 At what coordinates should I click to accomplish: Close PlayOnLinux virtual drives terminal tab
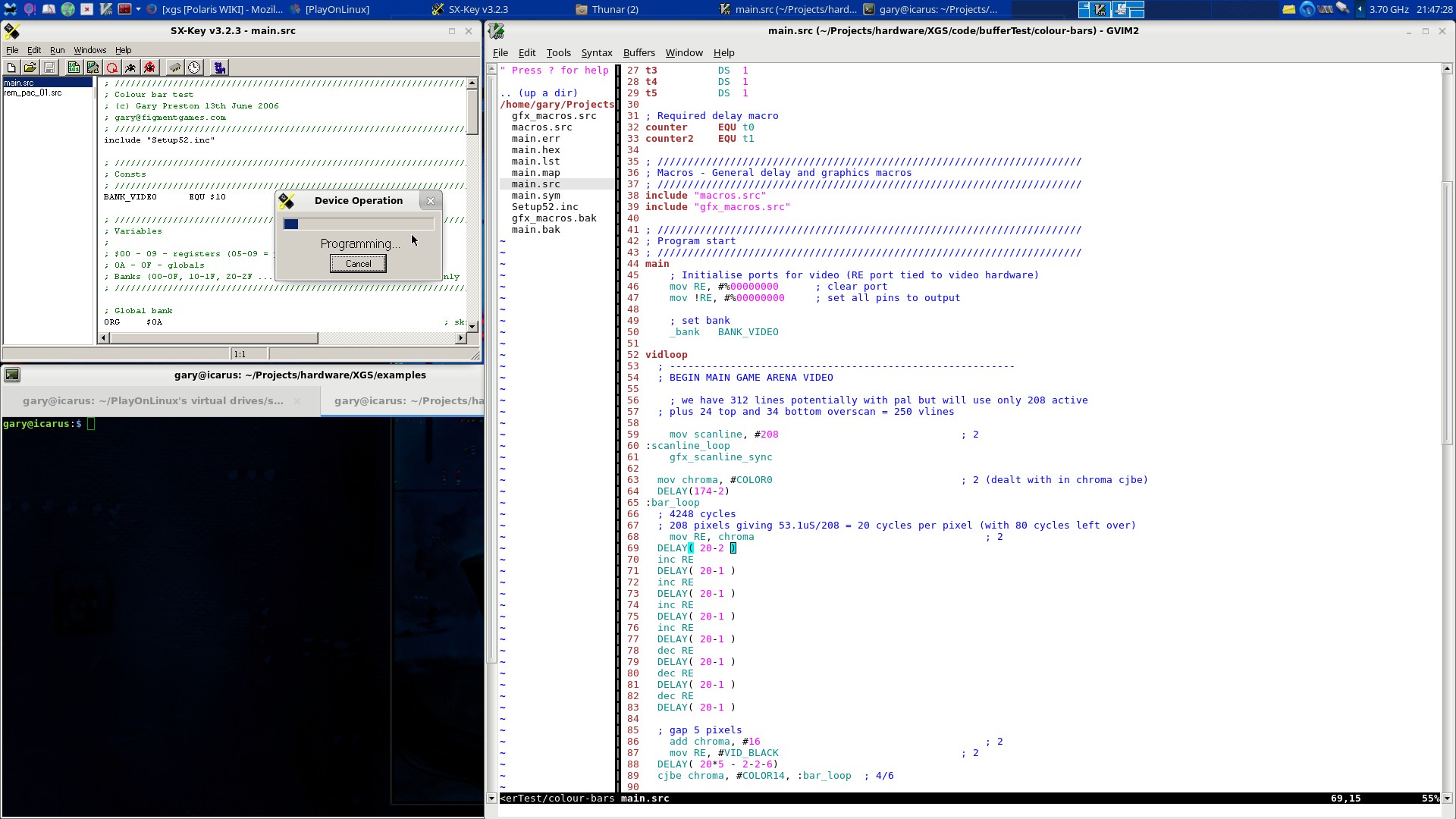coord(297,400)
